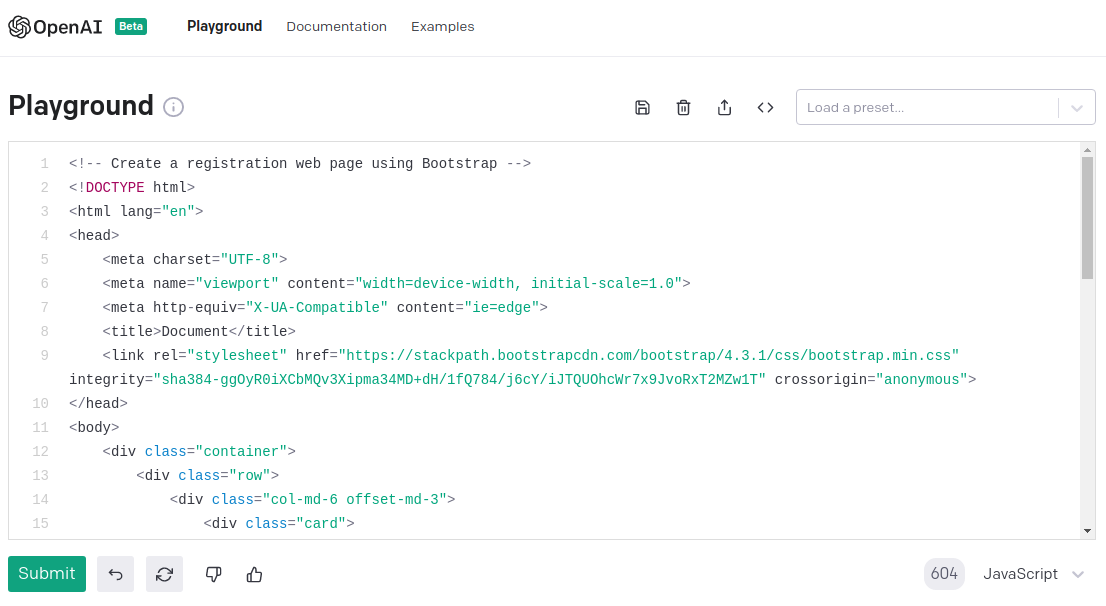Click the thumbs down icon
1106x606 pixels.
[x=213, y=574]
